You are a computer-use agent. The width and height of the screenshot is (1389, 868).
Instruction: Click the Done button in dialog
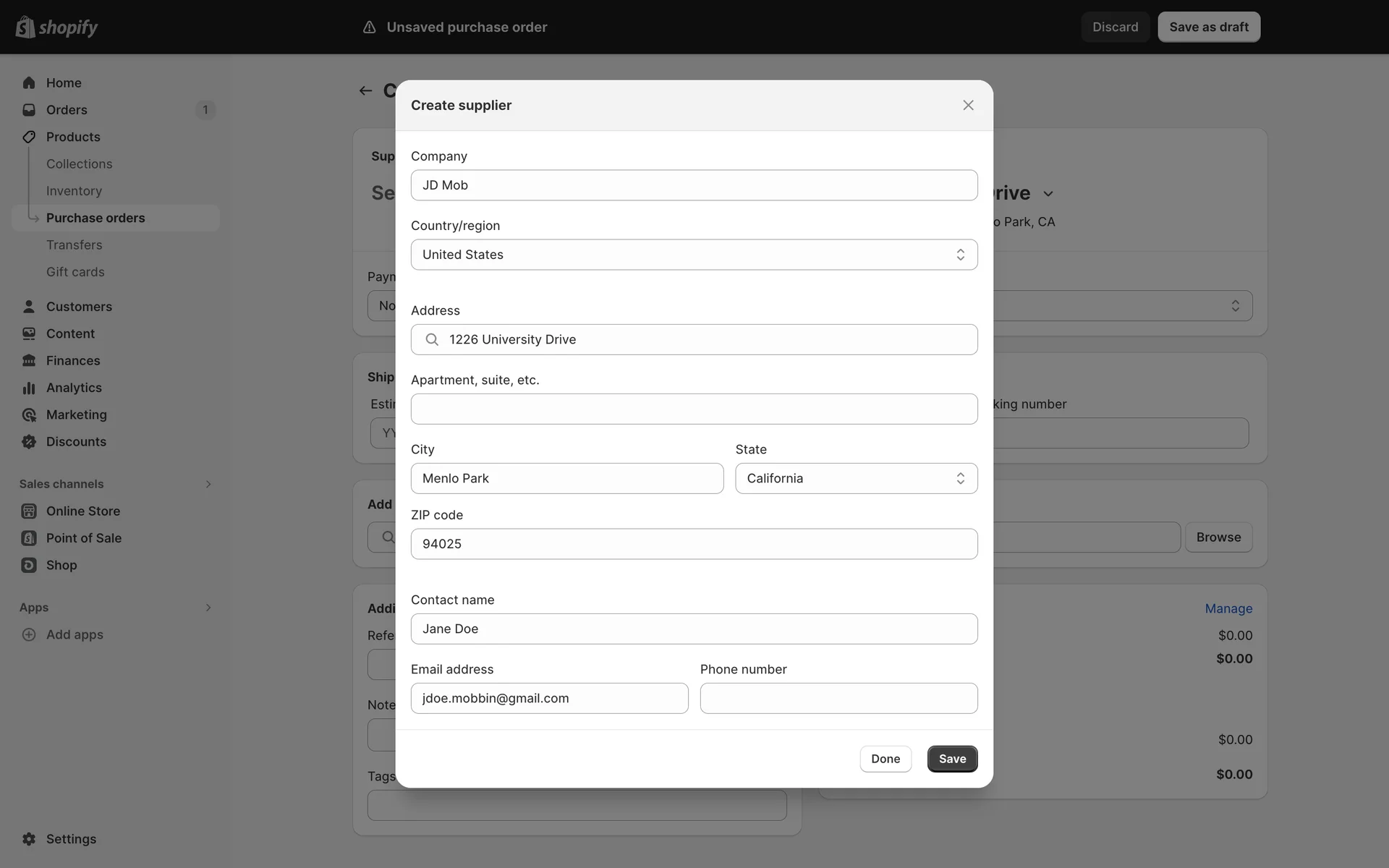(x=885, y=759)
